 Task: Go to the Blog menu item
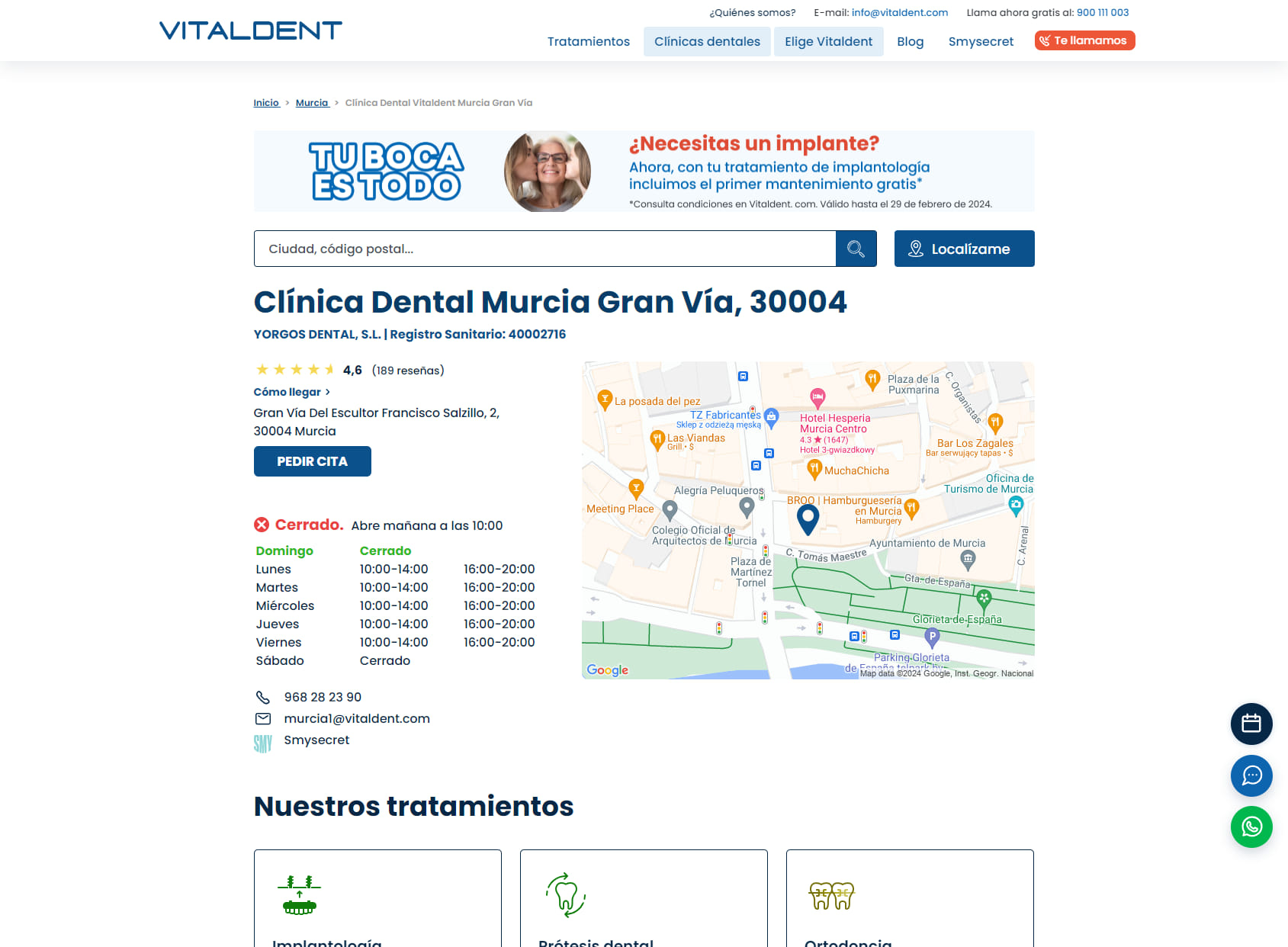point(911,41)
